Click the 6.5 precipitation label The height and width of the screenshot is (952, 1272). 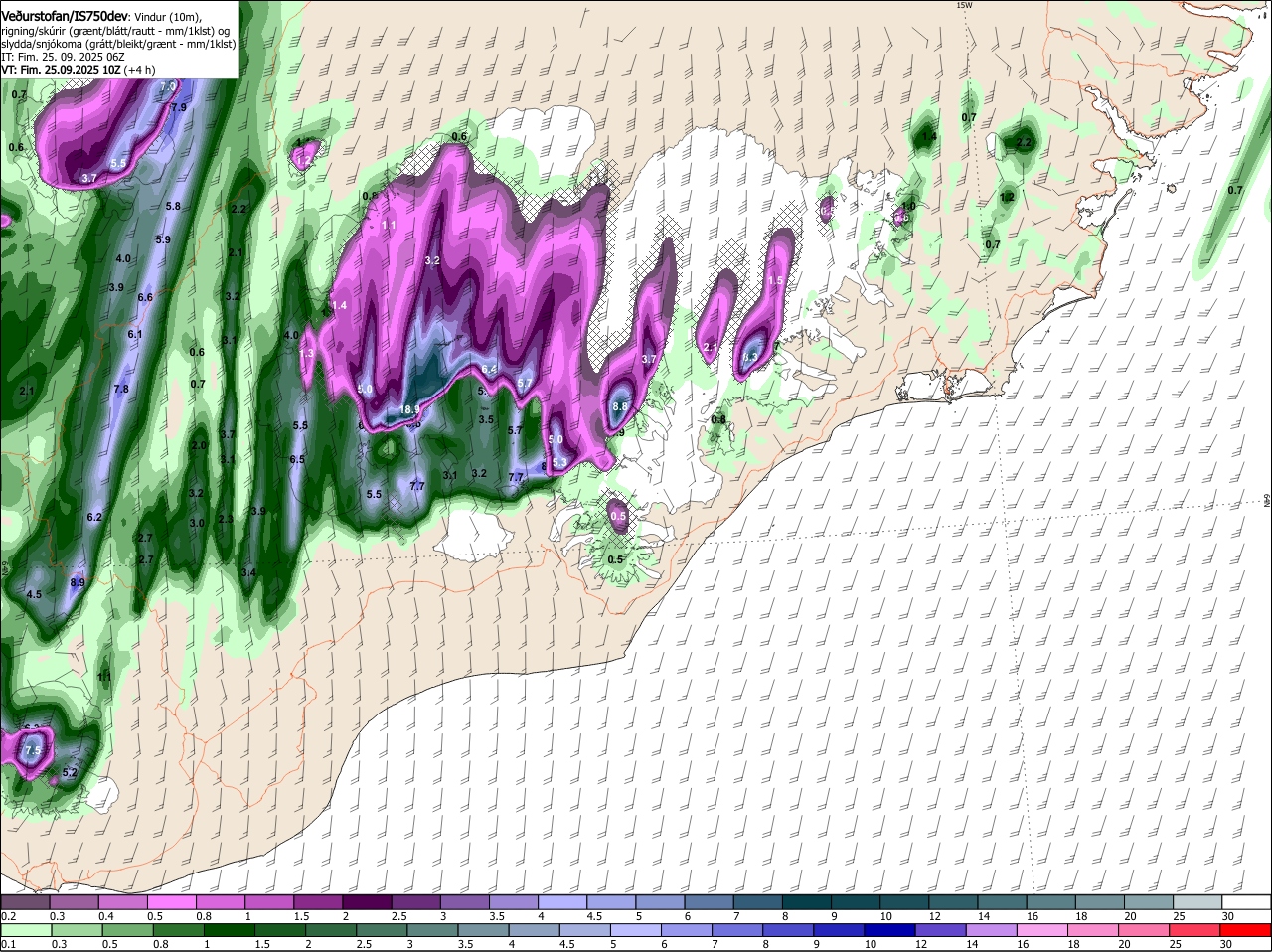[x=297, y=459]
